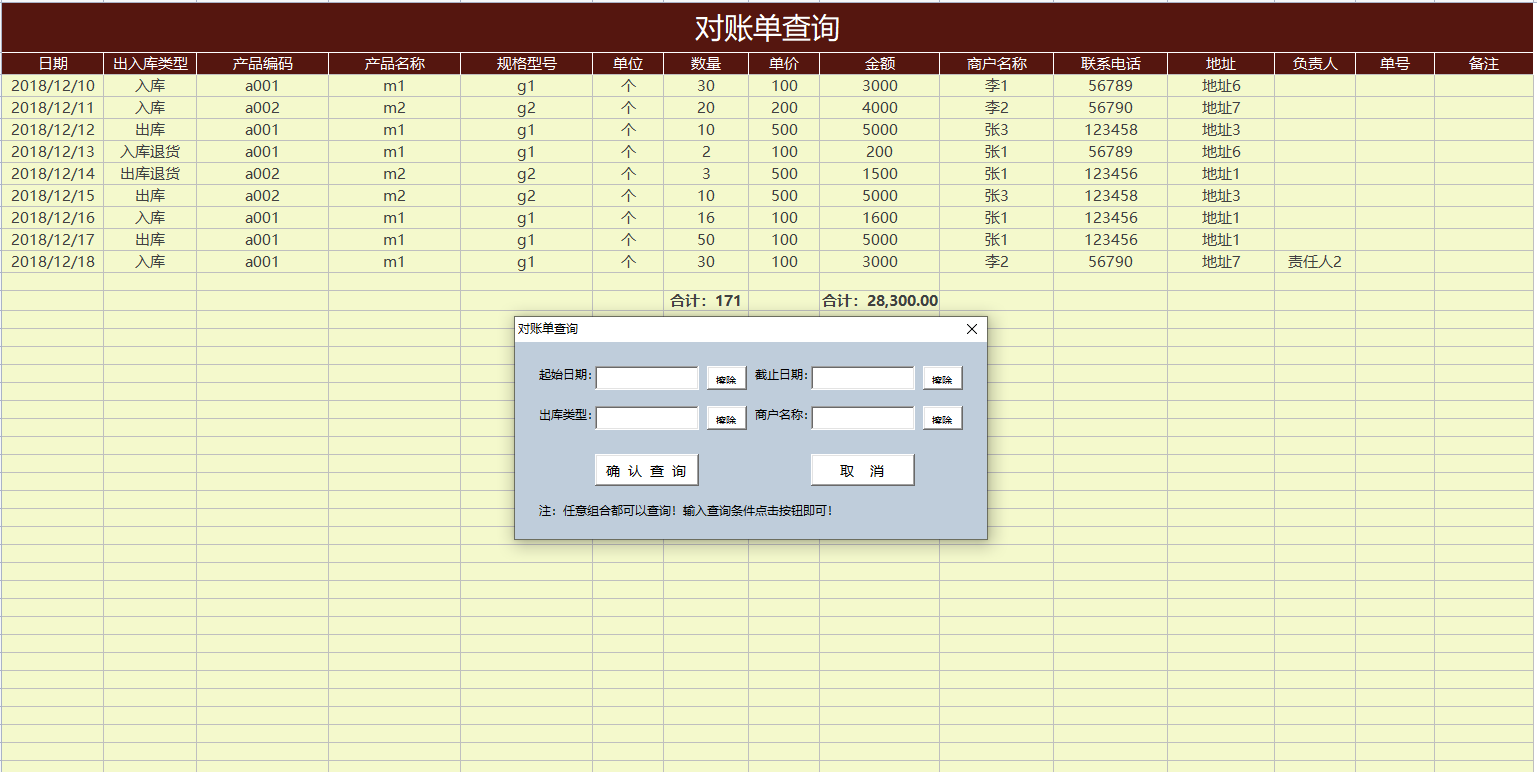The height and width of the screenshot is (772, 1537).
Task: Click the 确认查询 confirm query button
Action: 646,470
